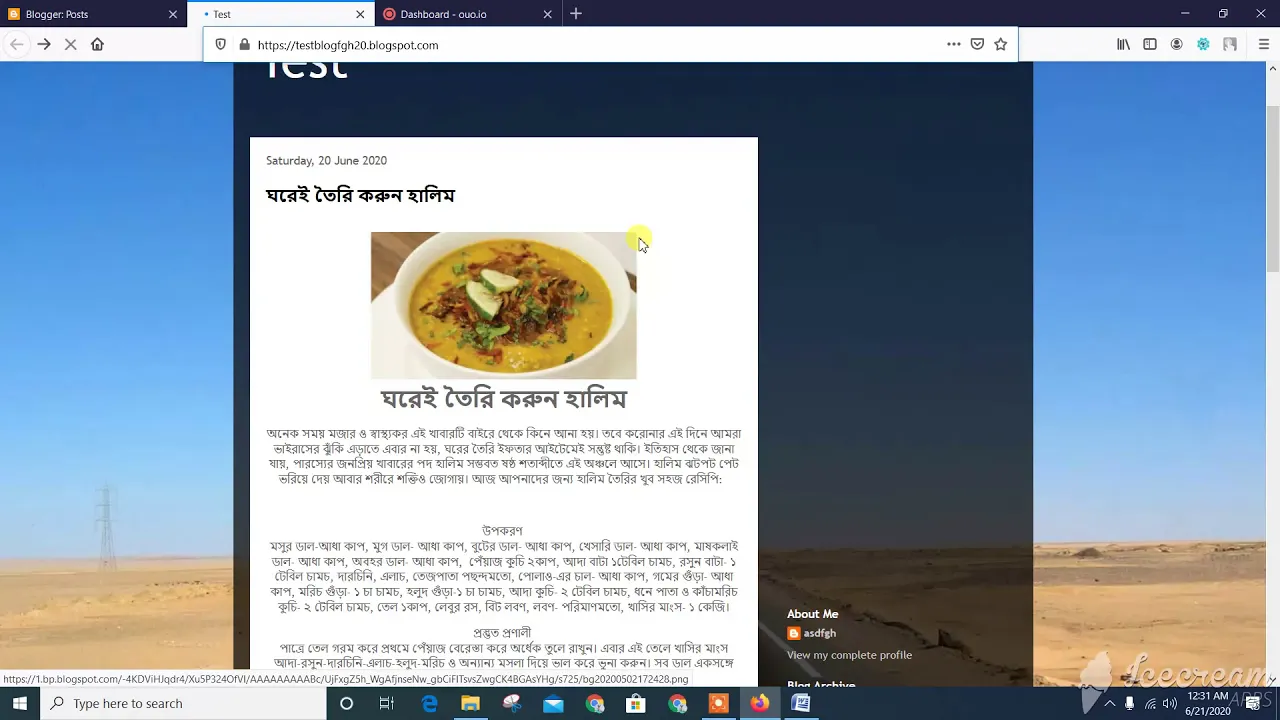Close the Dashboard - ouo.io tab
1280x720 pixels.
[x=547, y=14]
